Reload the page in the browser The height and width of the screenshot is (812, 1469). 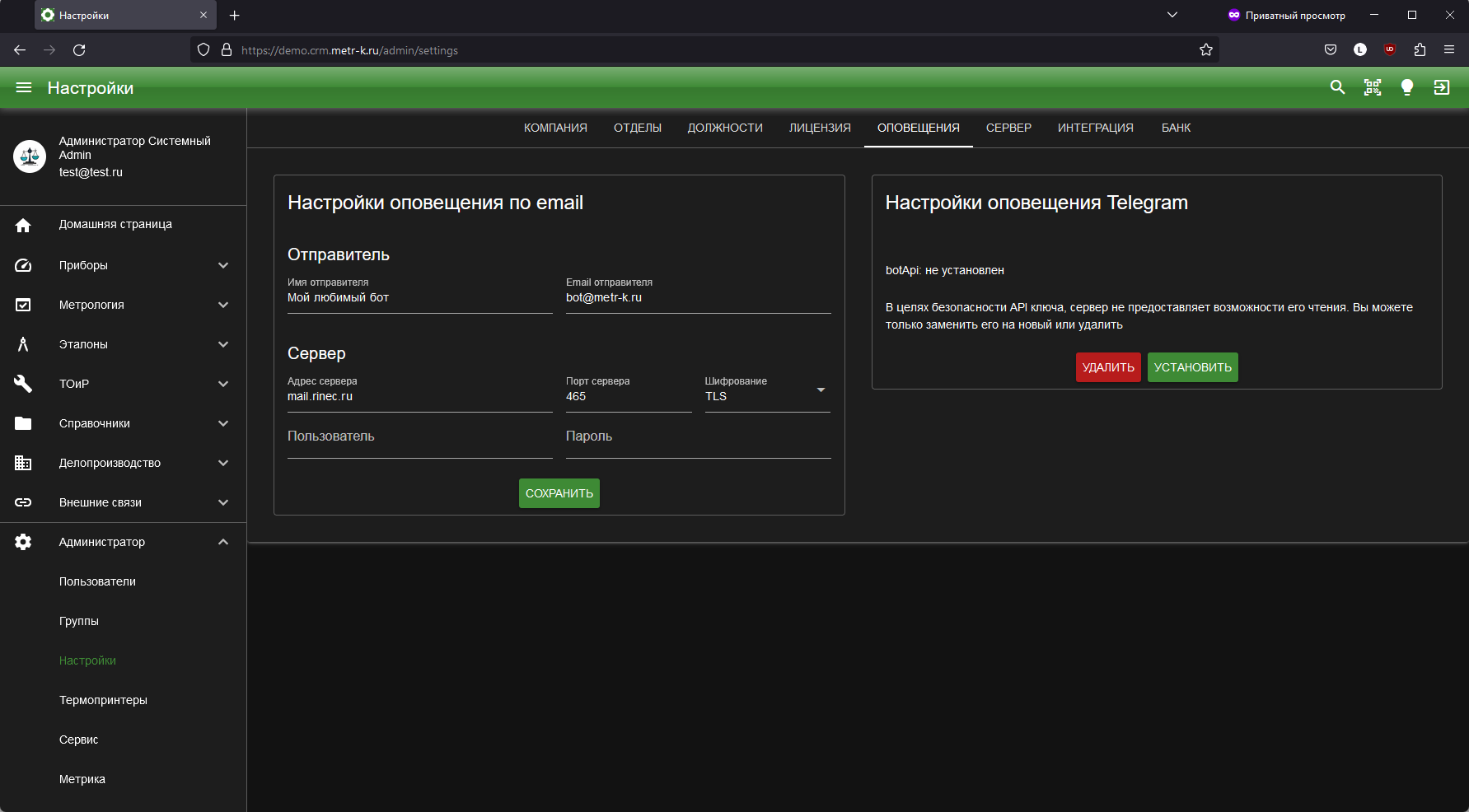tap(79, 50)
